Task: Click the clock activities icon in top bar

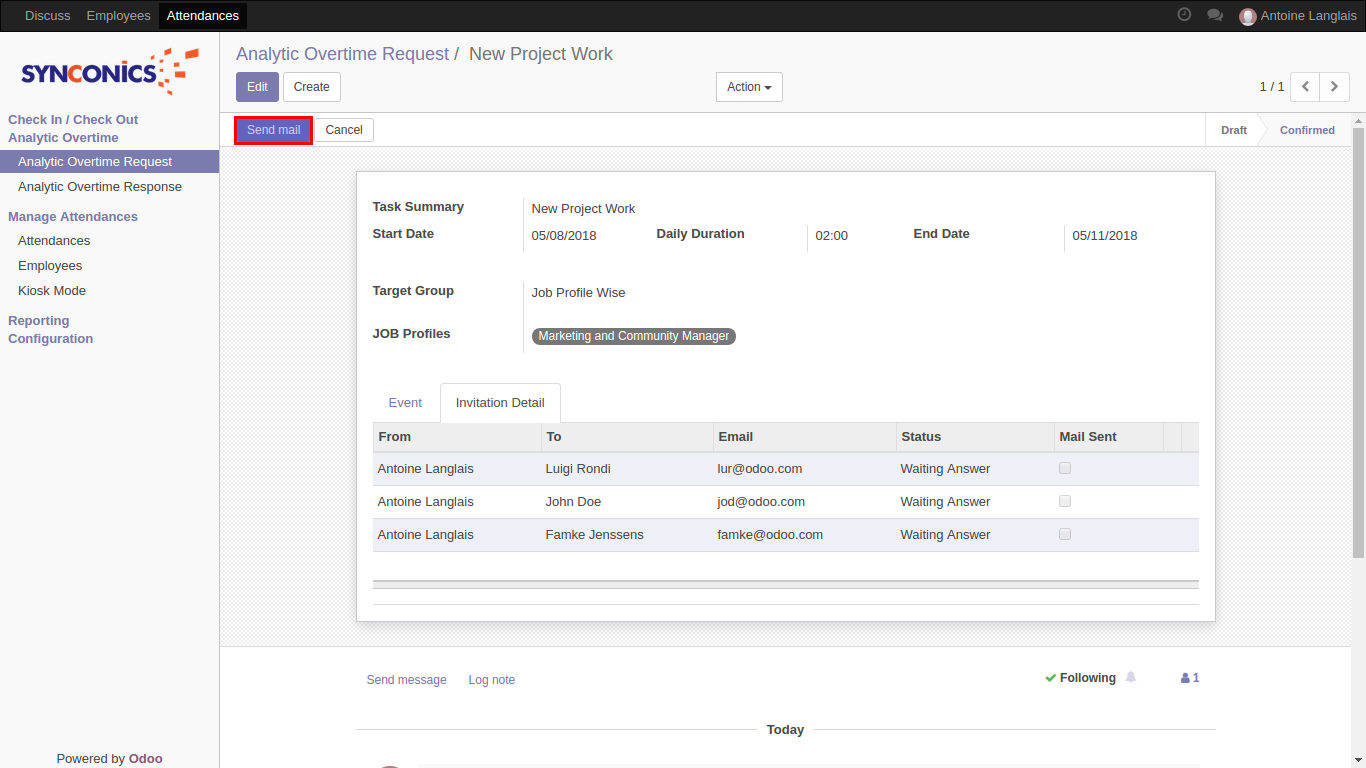Action: [1184, 15]
